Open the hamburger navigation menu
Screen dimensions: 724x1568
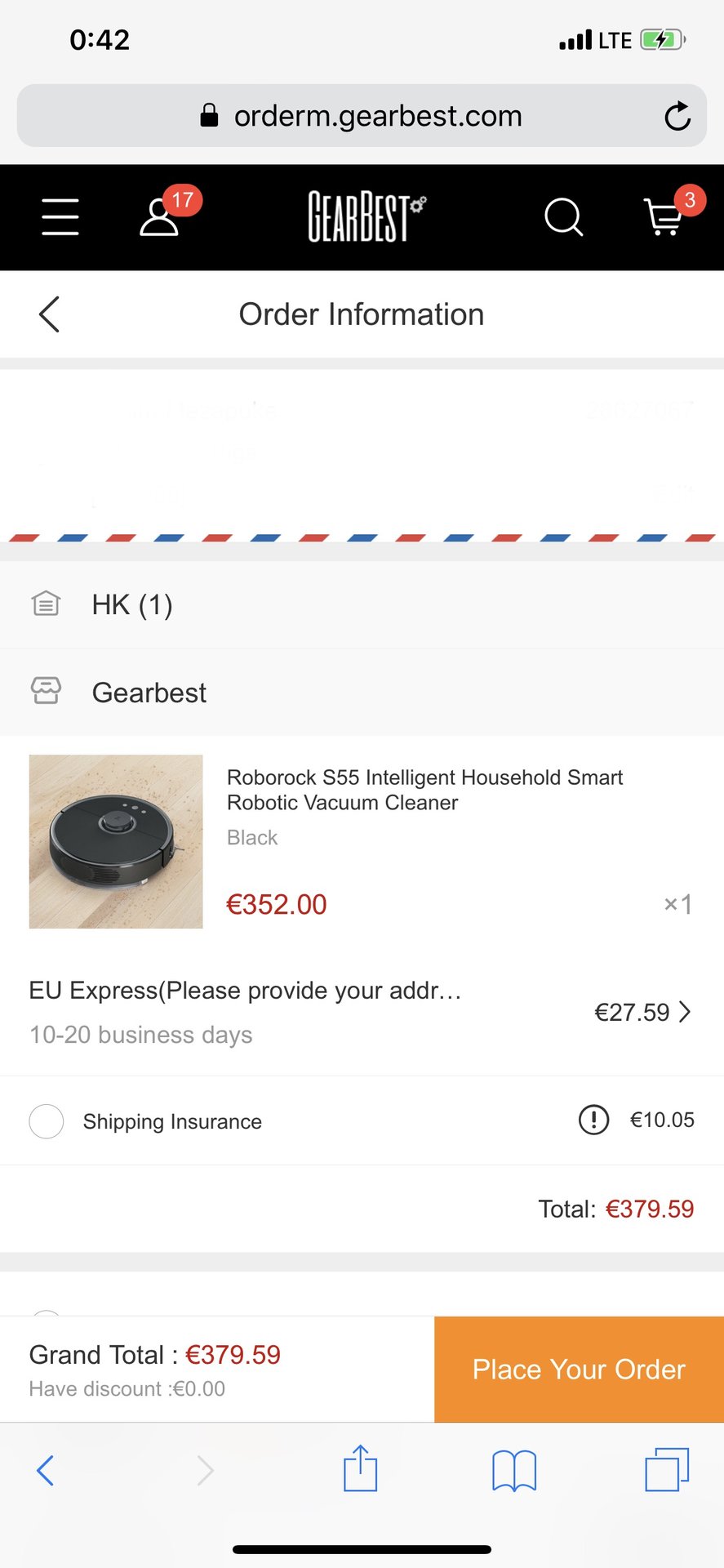[60, 217]
